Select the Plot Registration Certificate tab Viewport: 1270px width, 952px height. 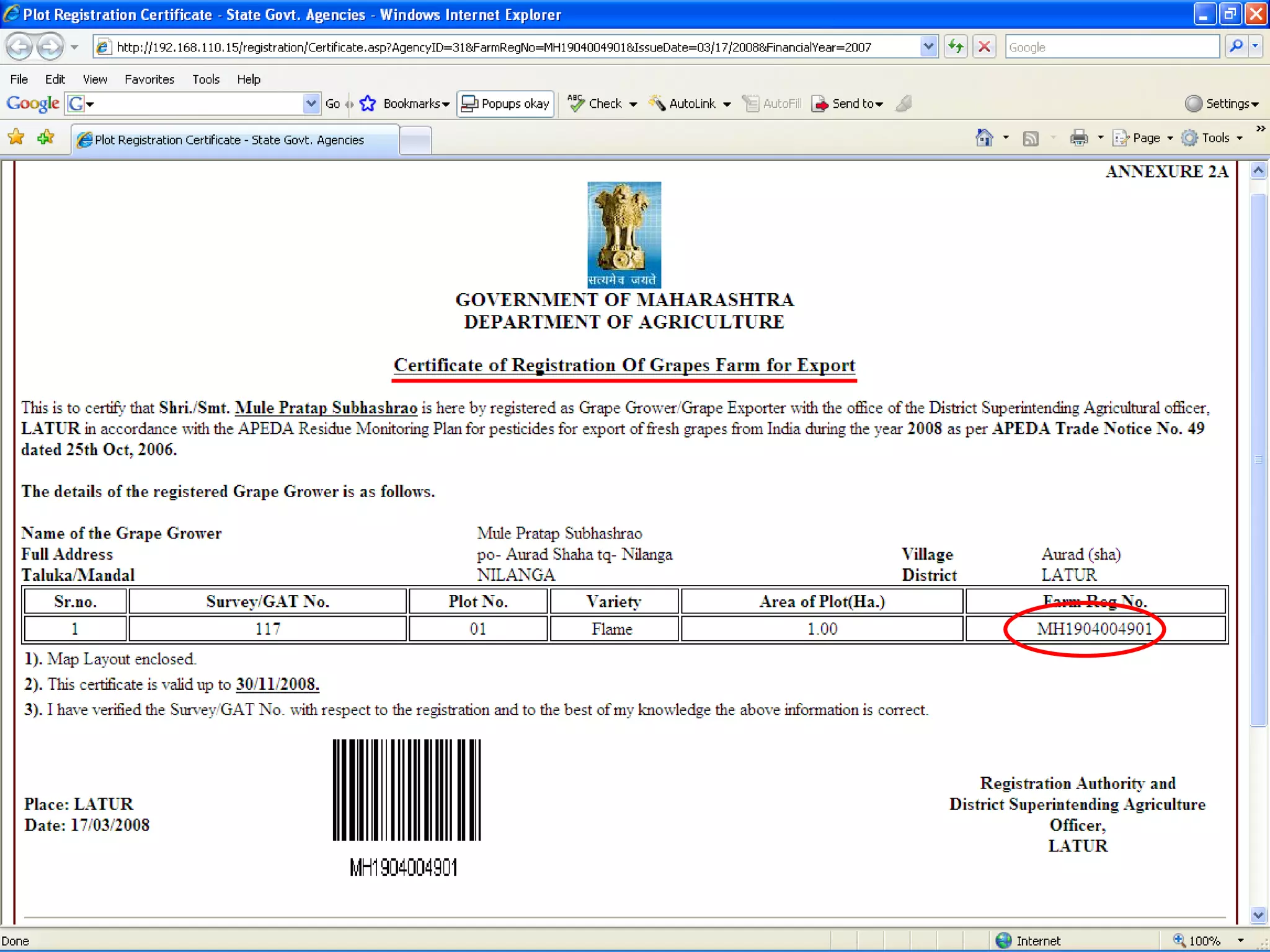pyautogui.click(x=229, y=140)
